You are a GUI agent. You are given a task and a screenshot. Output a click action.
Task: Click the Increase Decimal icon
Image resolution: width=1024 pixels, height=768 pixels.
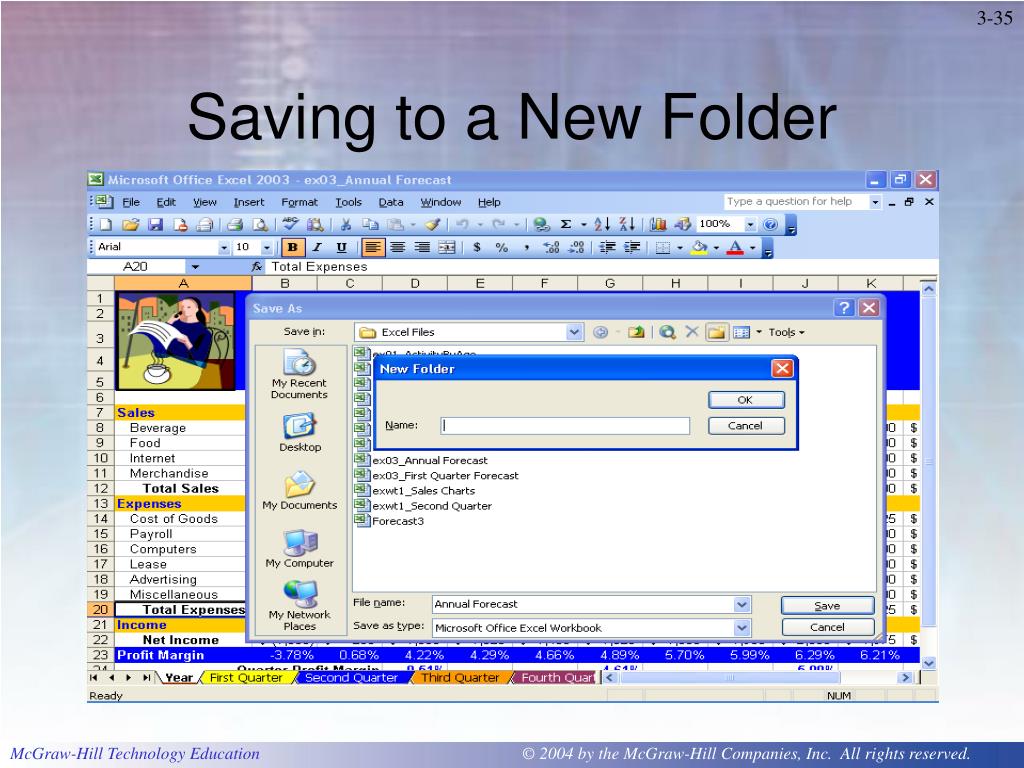pos(552,248)
